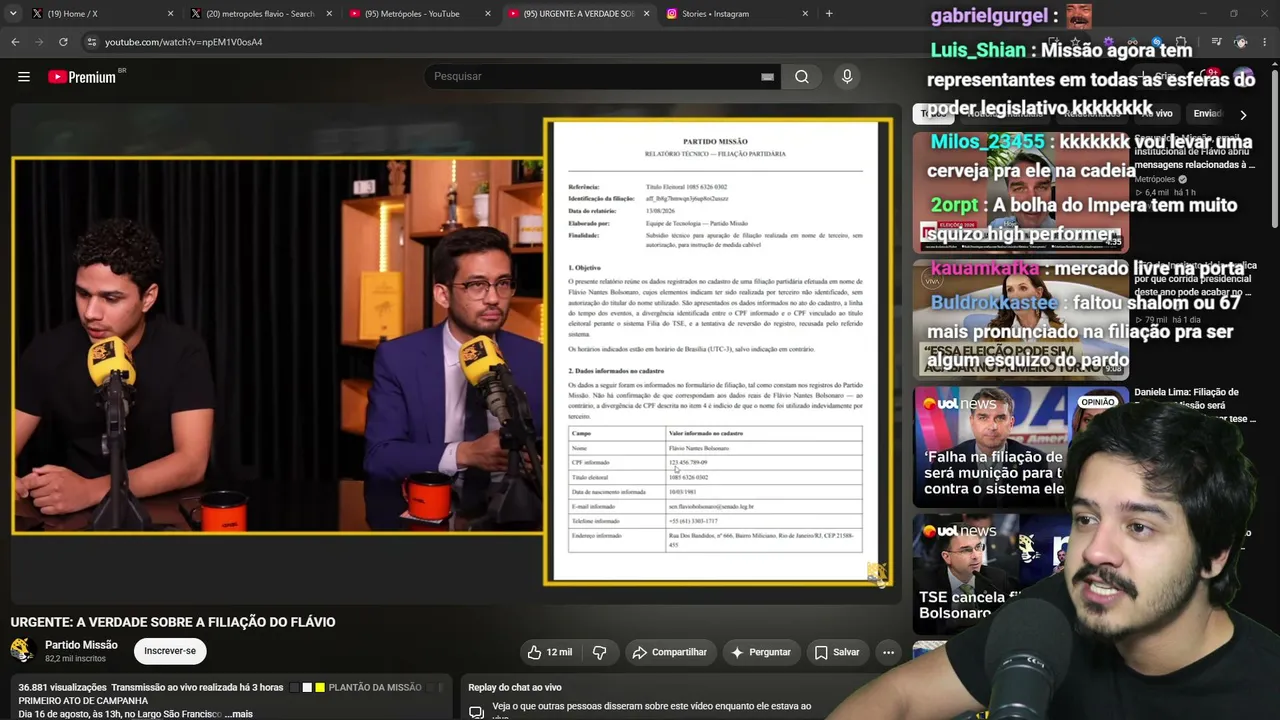
Task: Open Chrome's three-dot menu
Action: click(1266, 42)
